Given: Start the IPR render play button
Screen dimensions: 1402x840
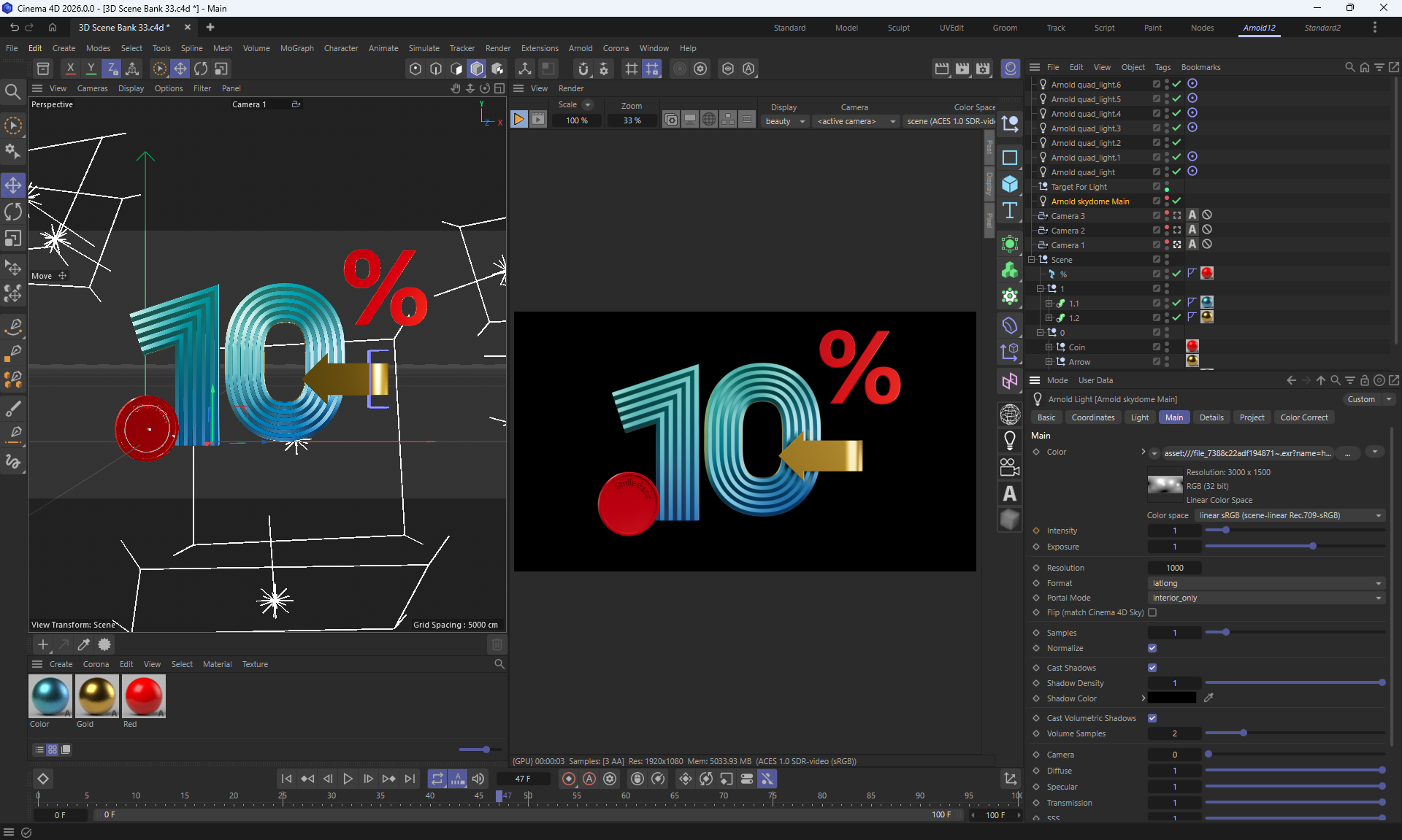Looking at the screenshot, I should (x=518, y=120).
